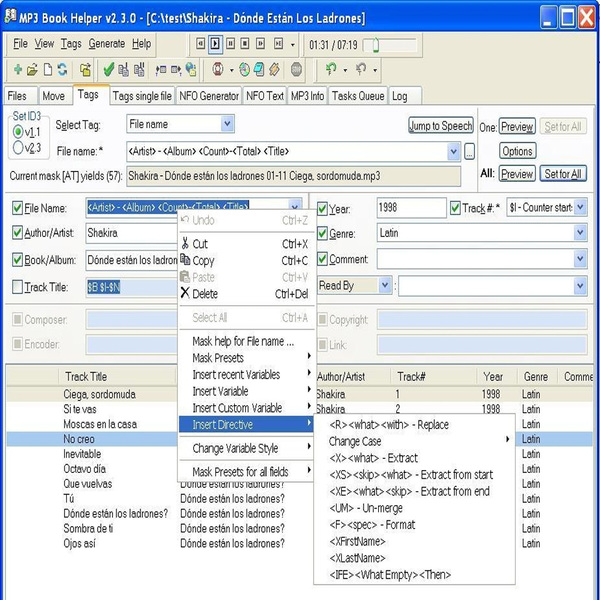Toggle the Track # checkbox
The image size is (600, 600).
tap(455, 208)
